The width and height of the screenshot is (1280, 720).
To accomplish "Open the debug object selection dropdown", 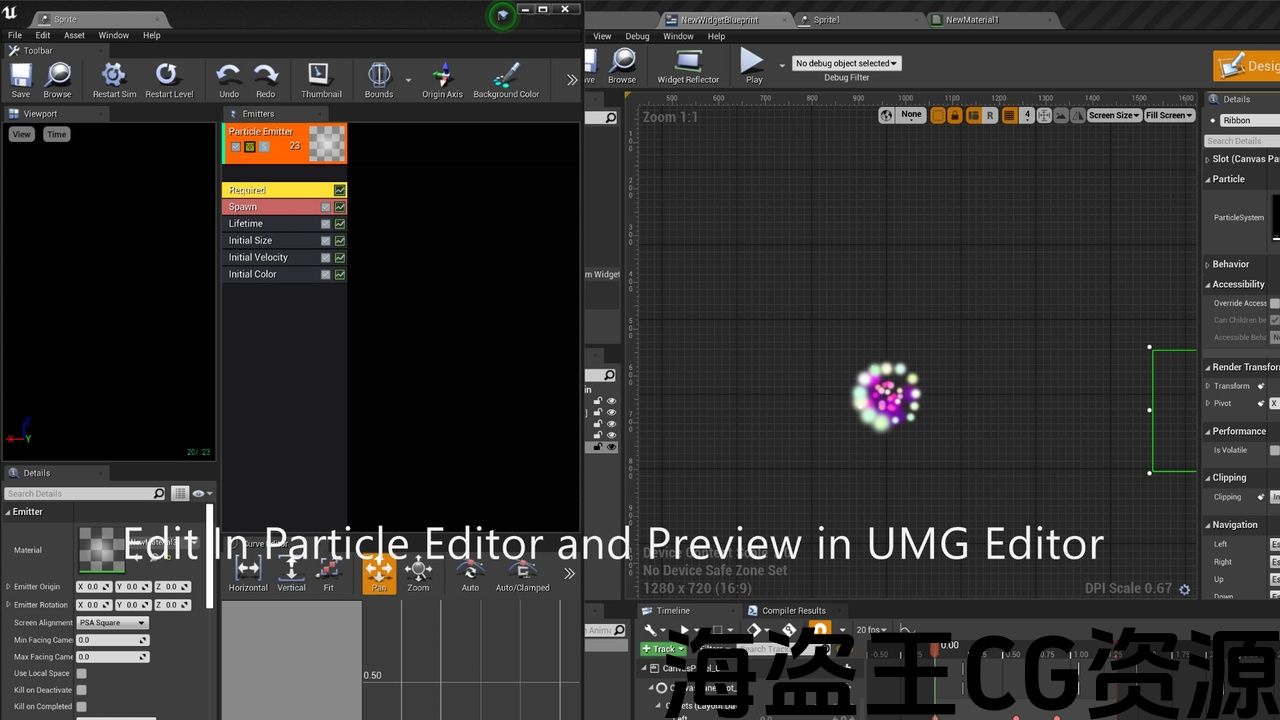I will point(846,63).
